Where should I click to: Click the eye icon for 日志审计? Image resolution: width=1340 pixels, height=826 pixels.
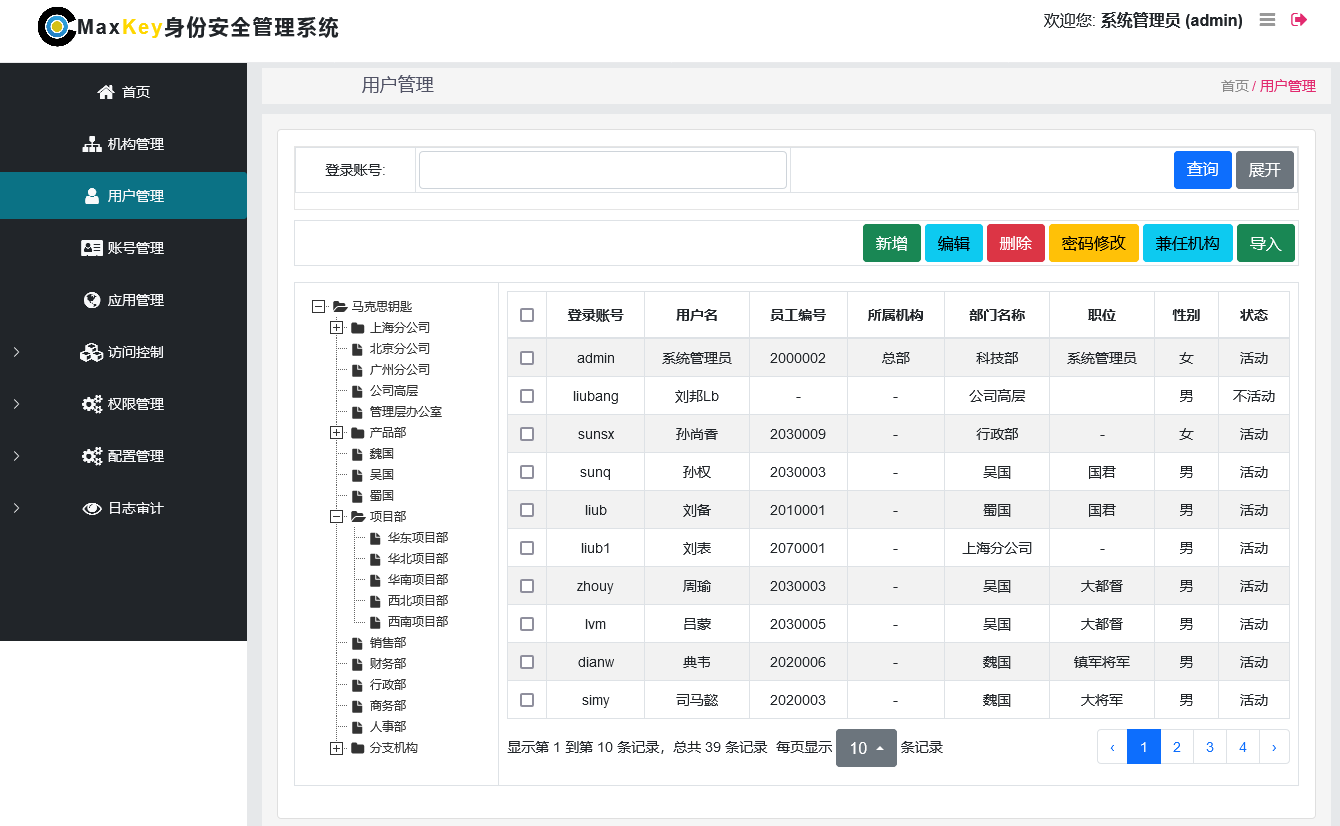tap(92, 508)
